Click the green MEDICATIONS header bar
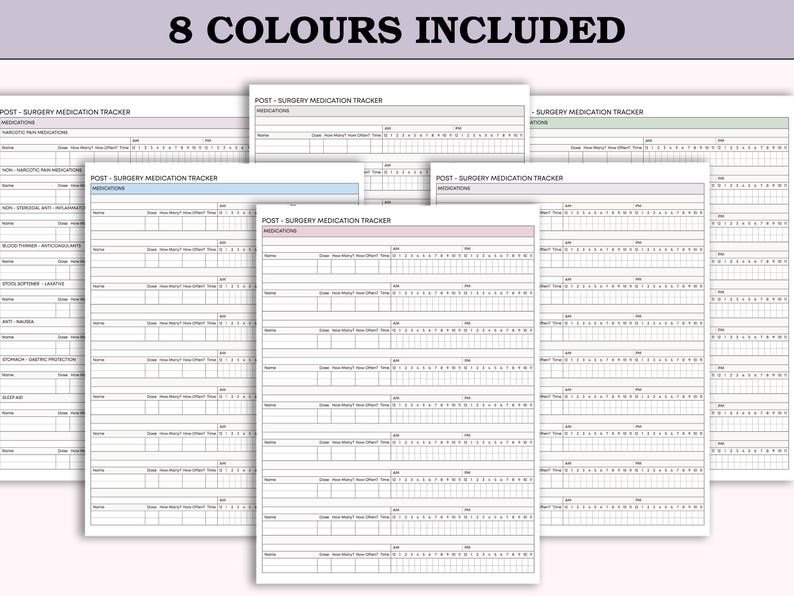 pyautogui.click(x=659, y=123)
